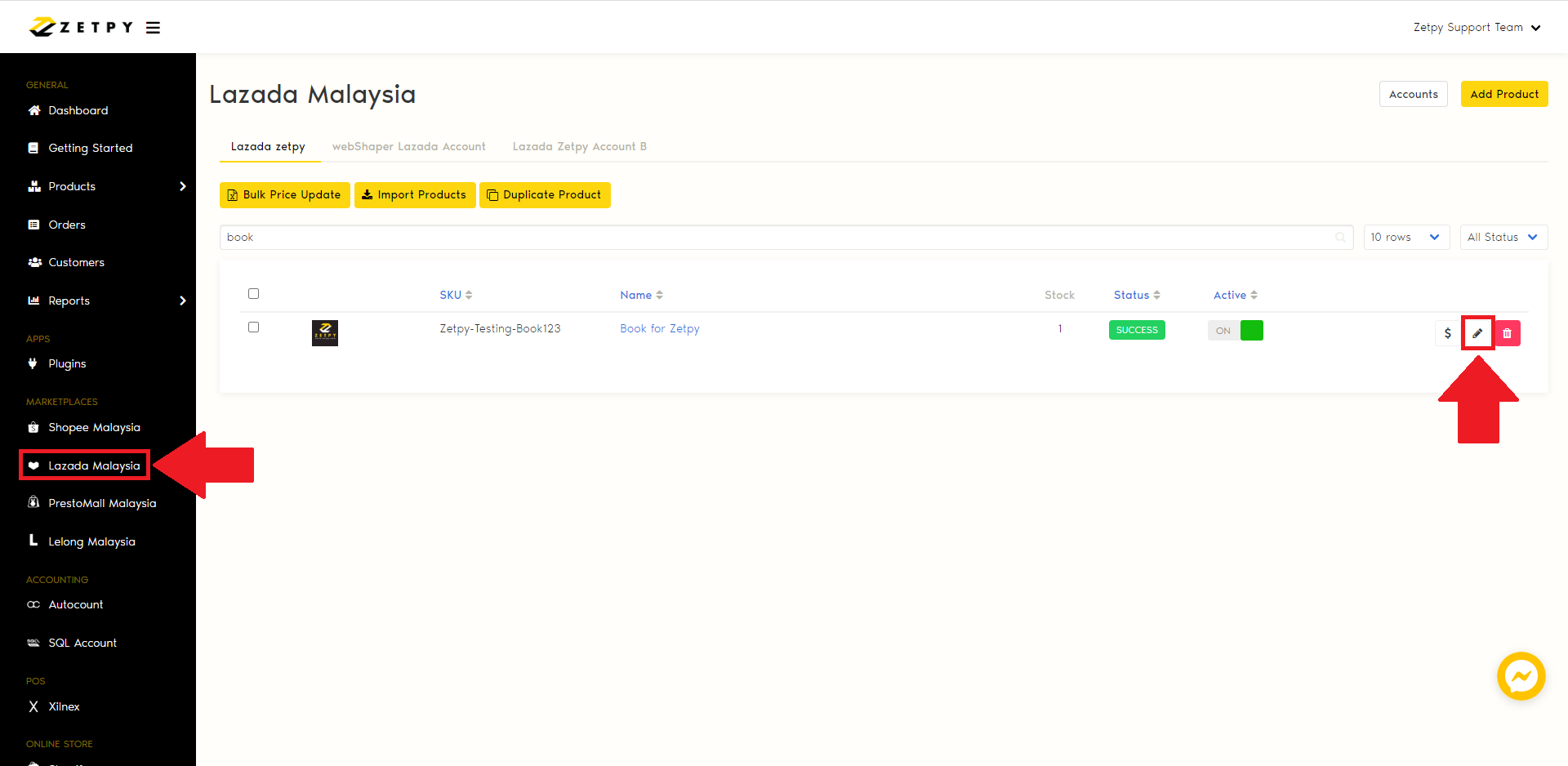
Task: Tick the select-all header checkbox
Action: pyautogui.click(x=253, y=294)
